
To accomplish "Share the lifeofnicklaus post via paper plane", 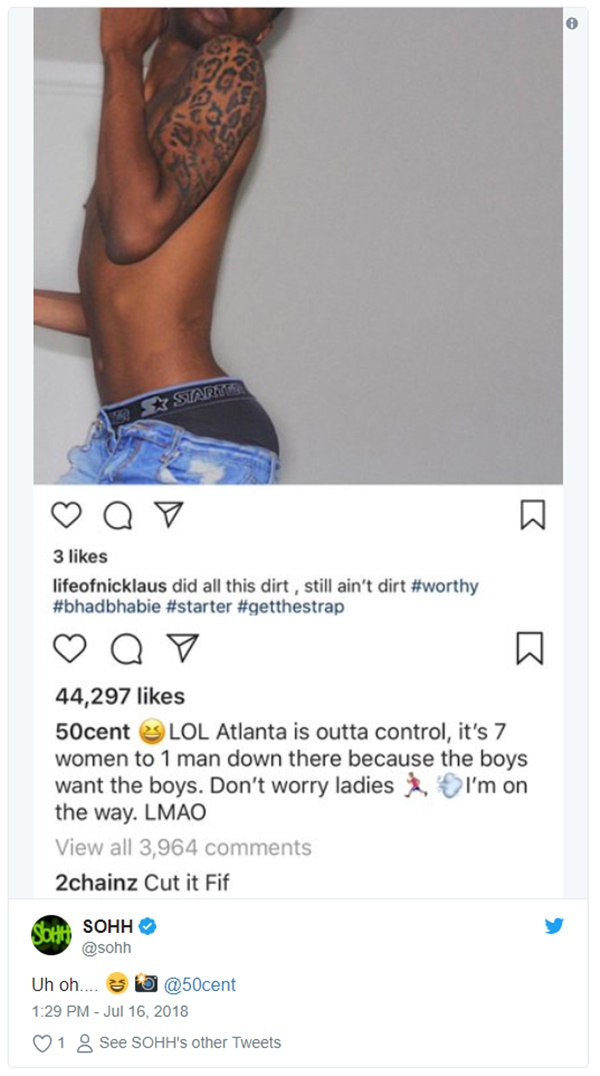I will (168, 514).
